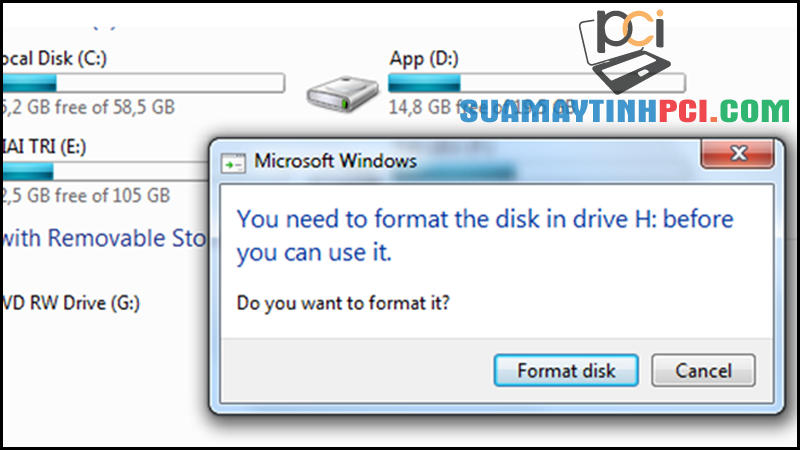Select the App (D:) hard drive icon
Screen dimensions: 800x450
342,93
